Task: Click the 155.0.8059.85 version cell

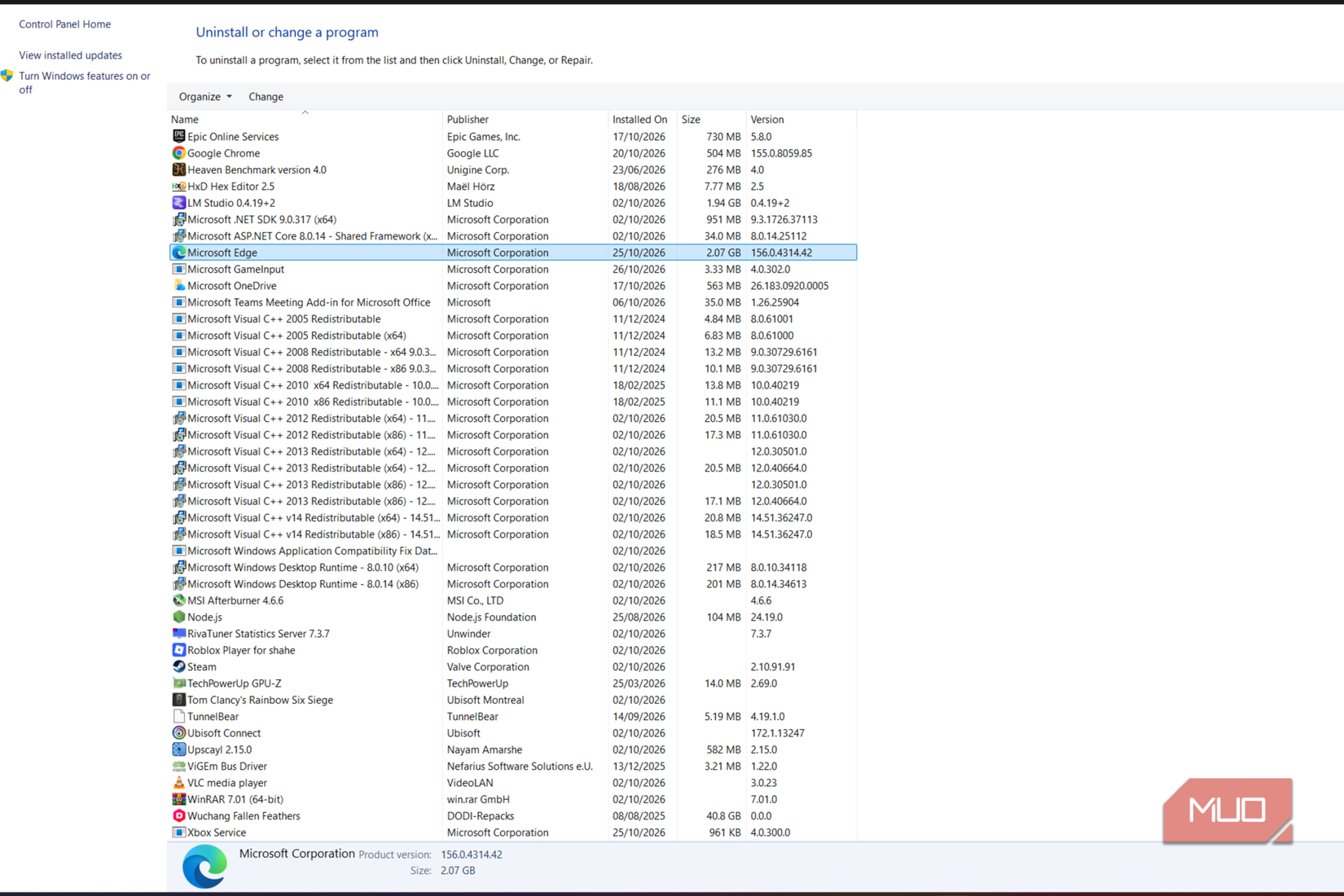Action: [781, 153]
